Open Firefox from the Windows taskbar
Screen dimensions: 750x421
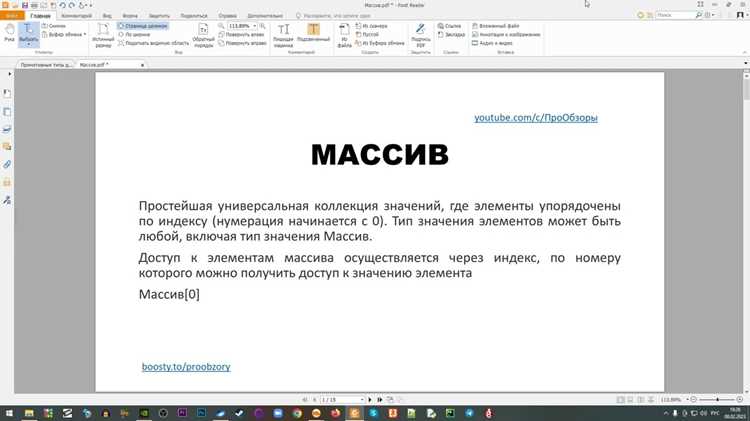335,413
